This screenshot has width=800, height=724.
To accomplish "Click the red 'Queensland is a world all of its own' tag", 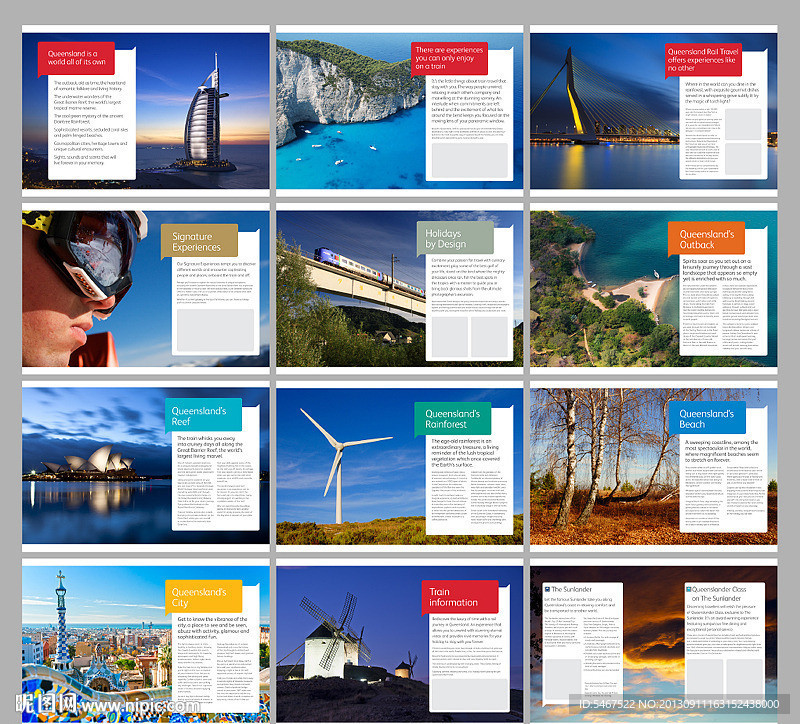I will coord(76,58).
